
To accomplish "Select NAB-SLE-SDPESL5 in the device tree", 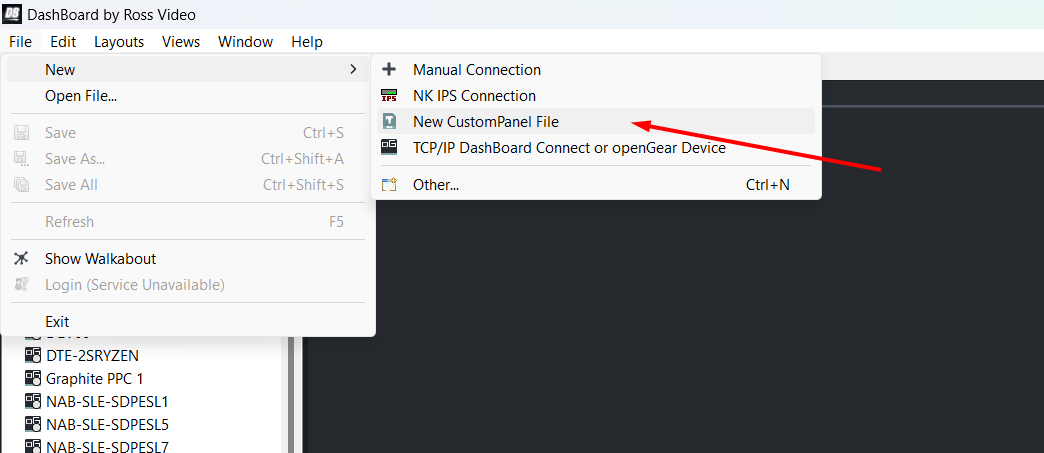I will (x=107, y=424).
